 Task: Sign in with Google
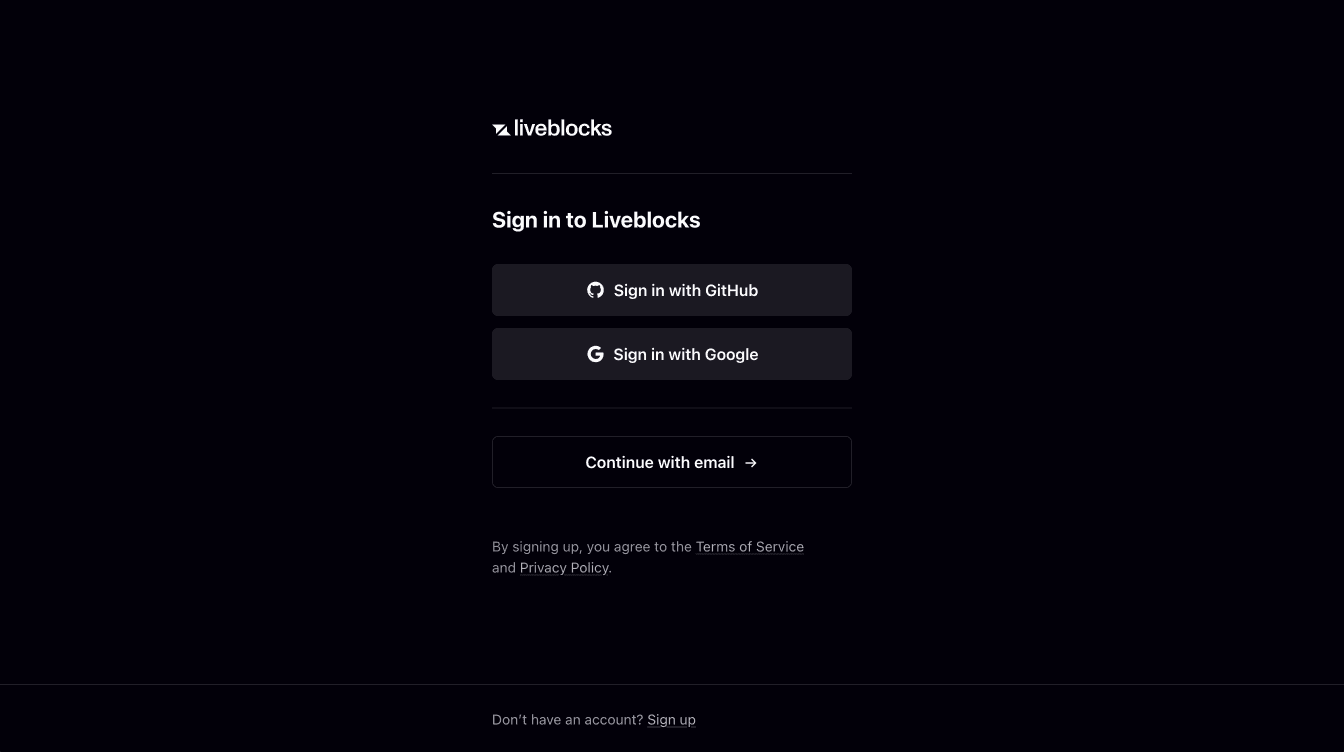coord(672,354)
